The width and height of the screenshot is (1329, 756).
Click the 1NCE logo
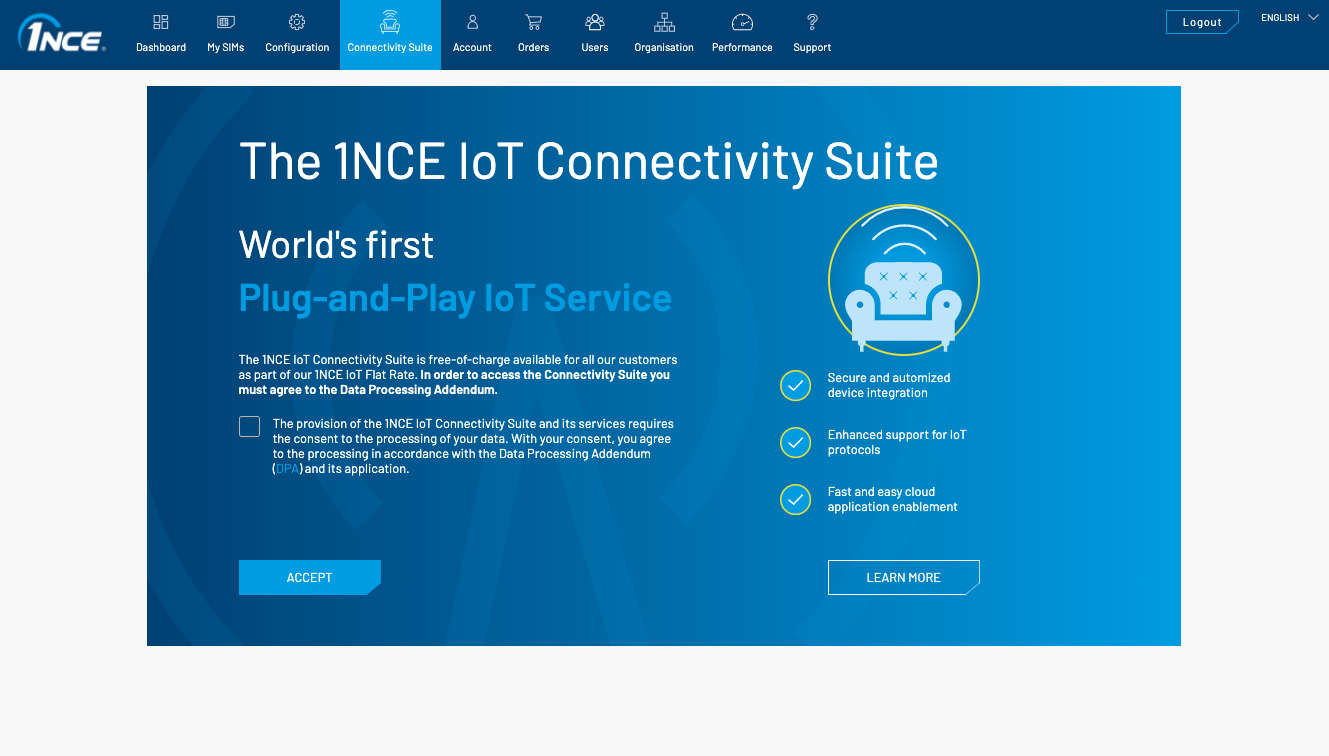point(61,33)
